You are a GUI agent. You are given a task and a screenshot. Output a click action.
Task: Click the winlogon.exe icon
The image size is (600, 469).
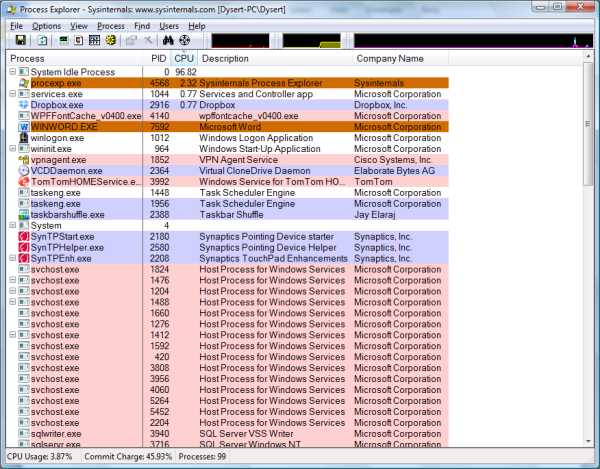pyautogui.click(x=24, y=138)
